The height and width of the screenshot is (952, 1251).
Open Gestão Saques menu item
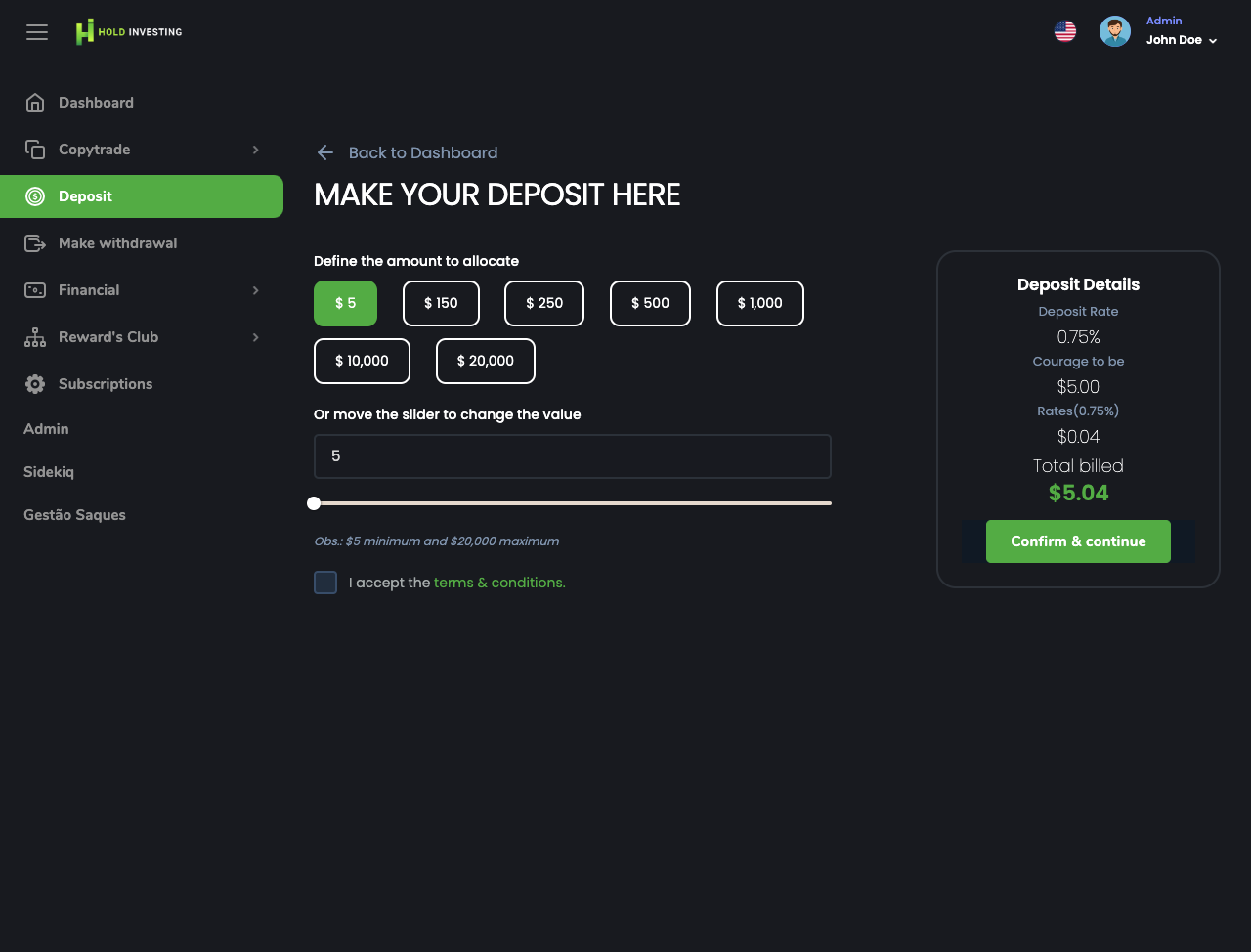coord(74,515)
